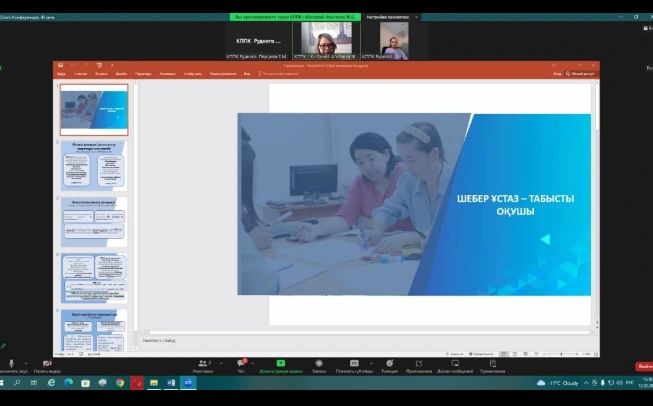This screenshot has height=406, width=653.
Task: Switch to the Insert ribbon tab
Action: click(100, 73)
